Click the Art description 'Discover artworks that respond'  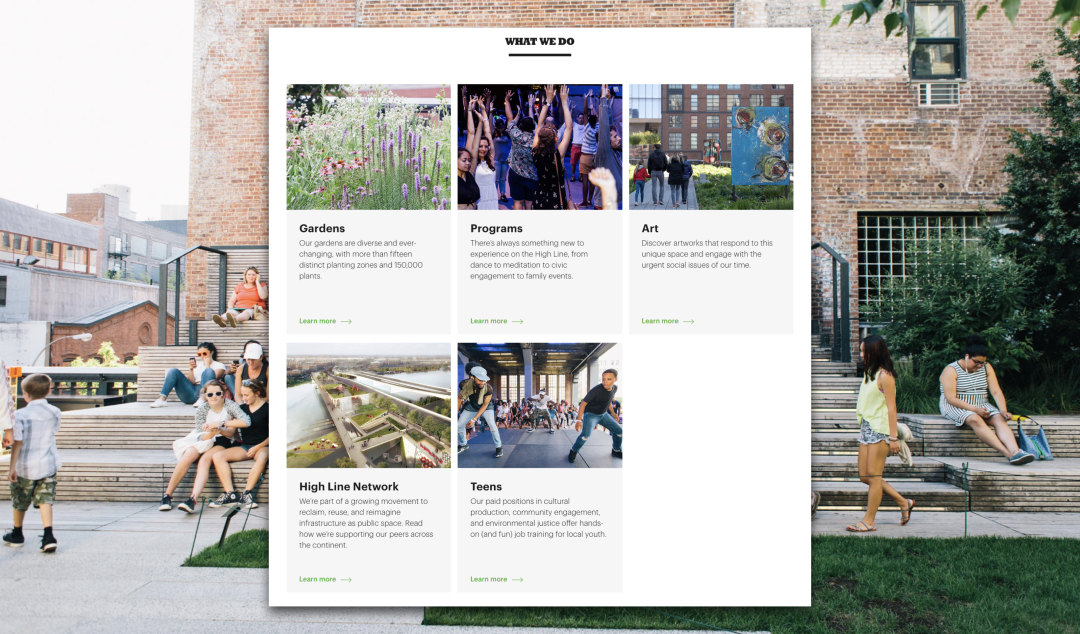point(707,254)
